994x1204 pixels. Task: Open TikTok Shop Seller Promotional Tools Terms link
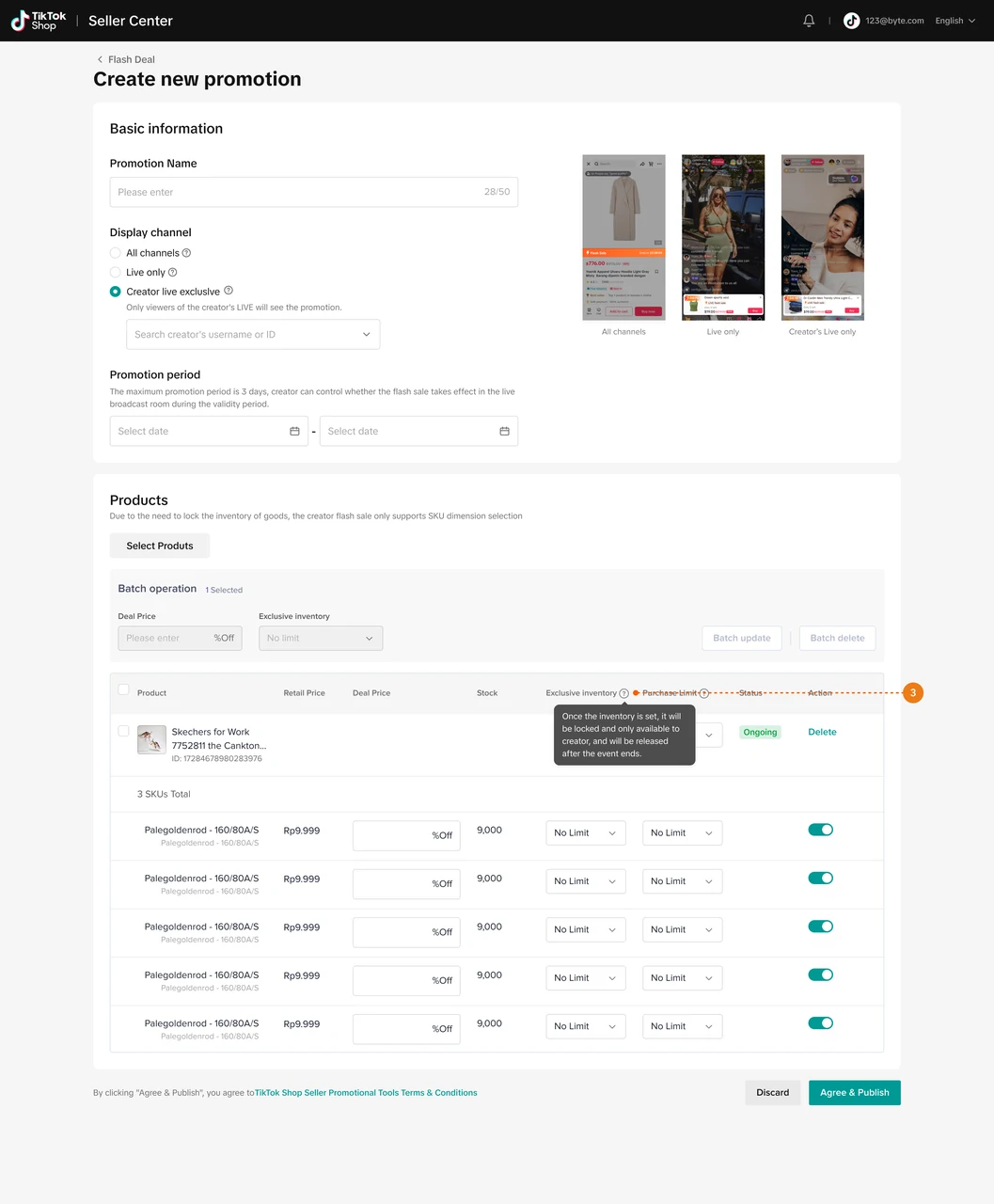coord(366,1093)
